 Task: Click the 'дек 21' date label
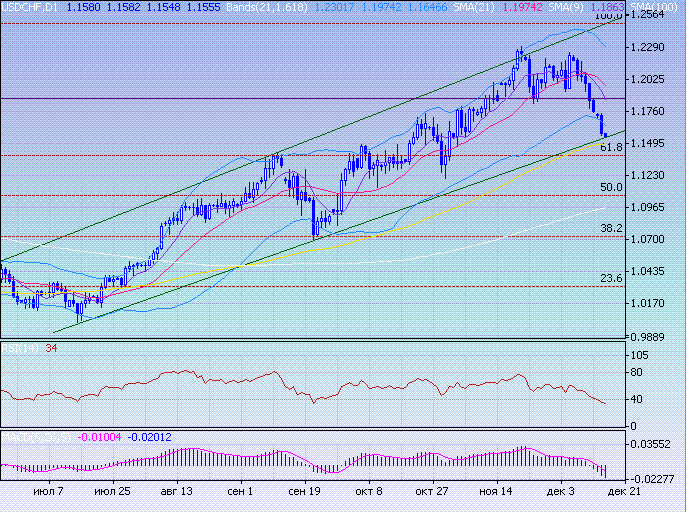pyautogui.click(x=618, y=492)
